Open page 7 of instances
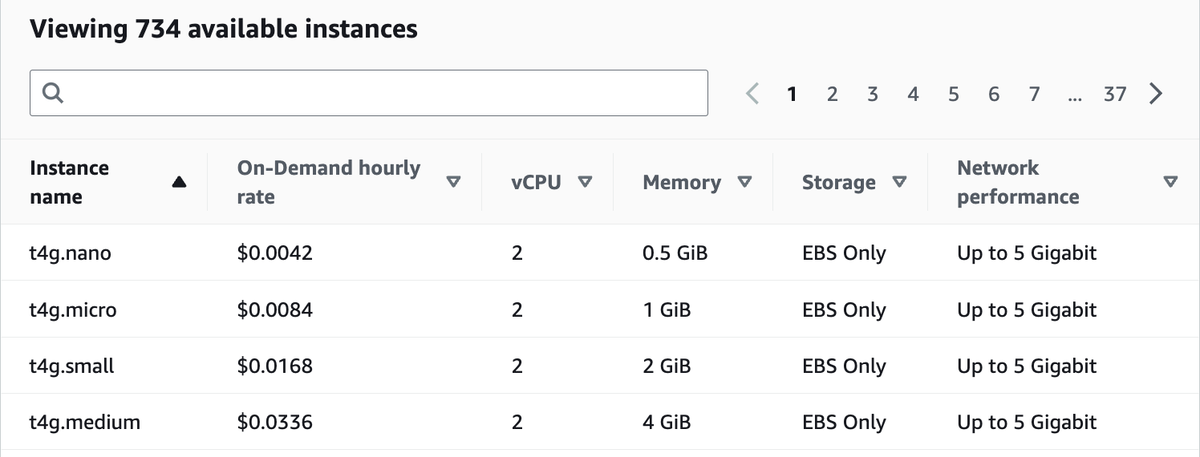The width and height of the screenshot is (1200, 457). [x=1033, y=94]
